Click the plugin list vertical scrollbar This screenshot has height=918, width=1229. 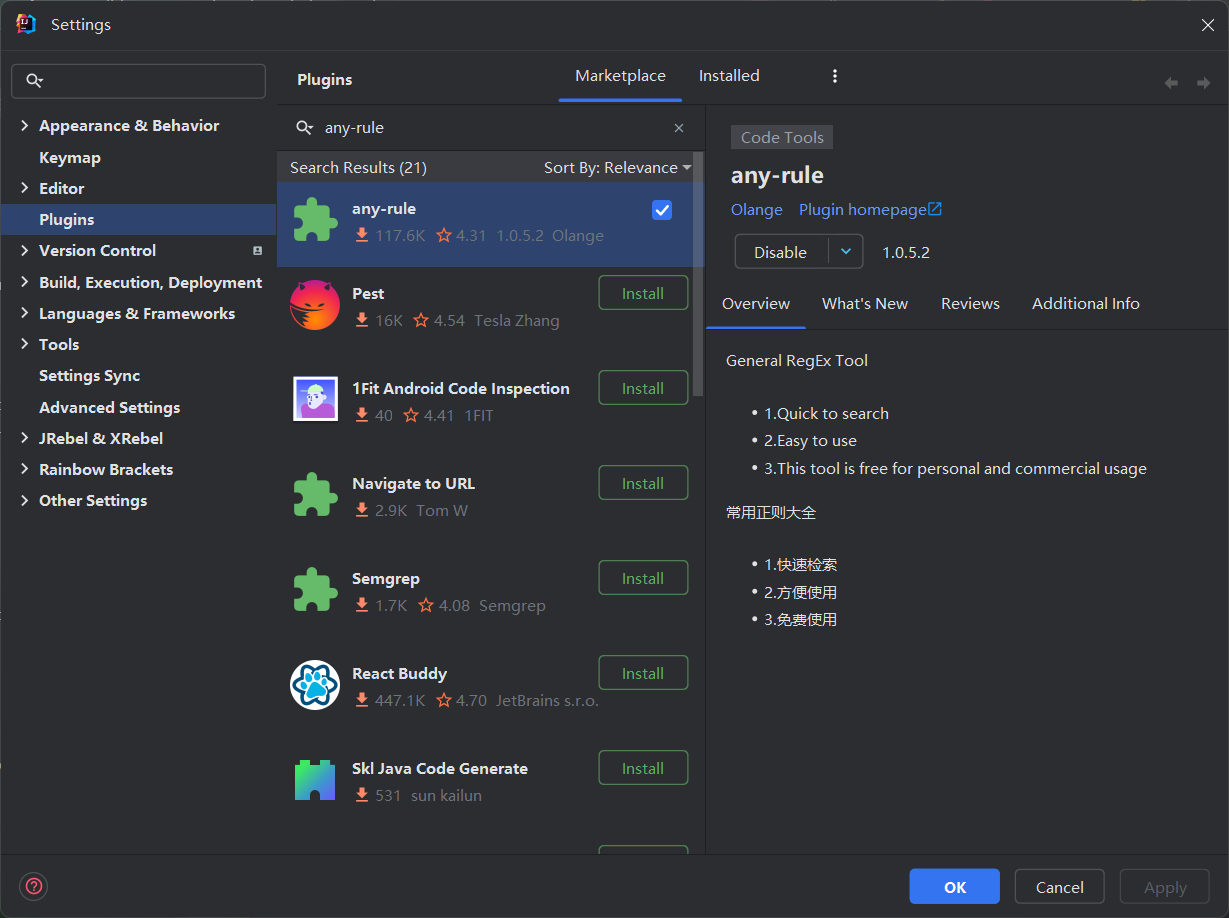[x=698, y=275]
